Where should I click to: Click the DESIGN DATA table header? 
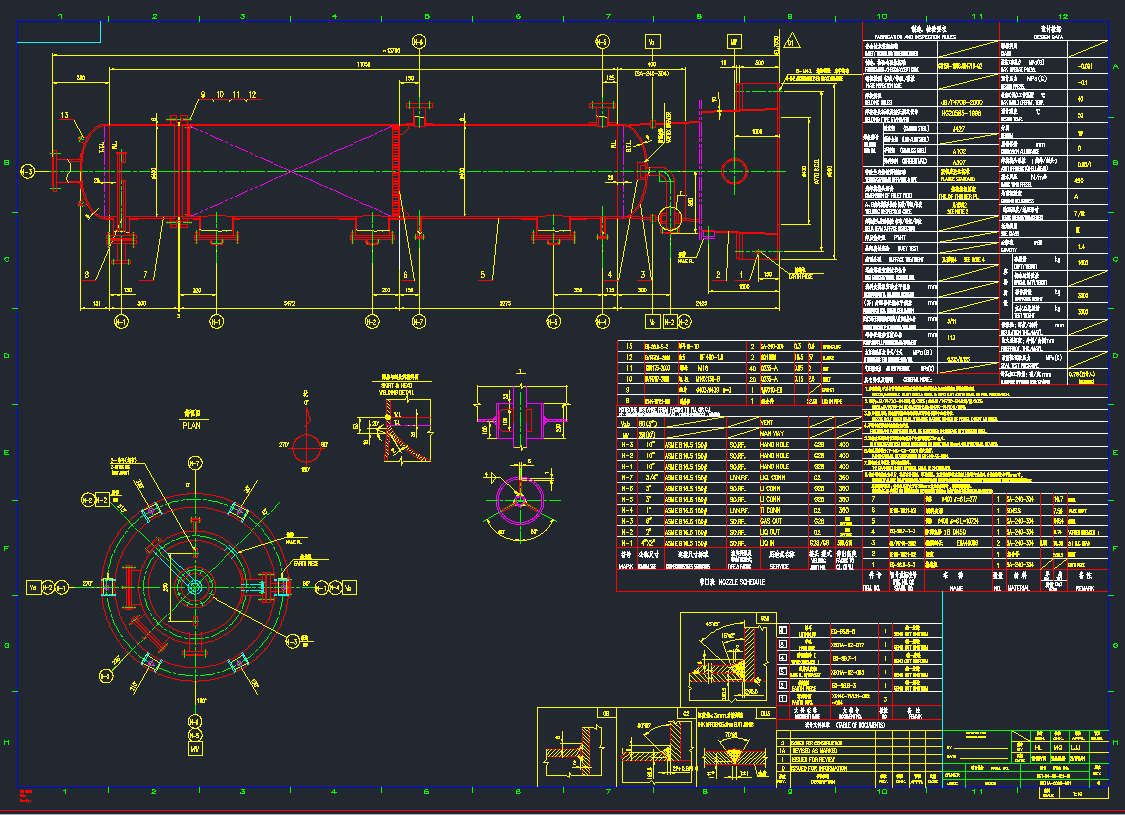click(x=1053, y=32)
